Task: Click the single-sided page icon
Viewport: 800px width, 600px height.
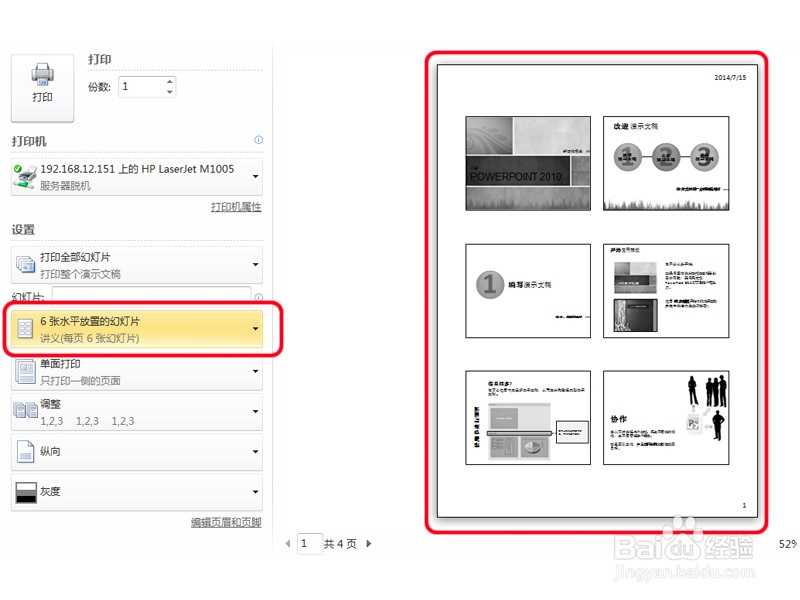Action: coord(25,372)
